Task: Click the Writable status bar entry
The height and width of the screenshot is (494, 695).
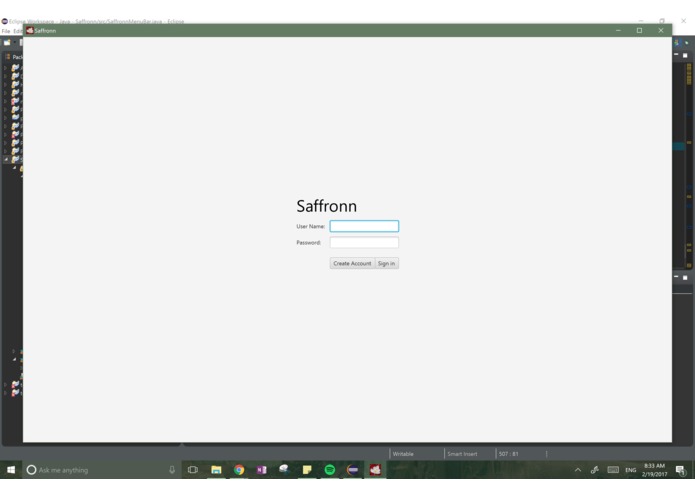Action: (403, 454)
